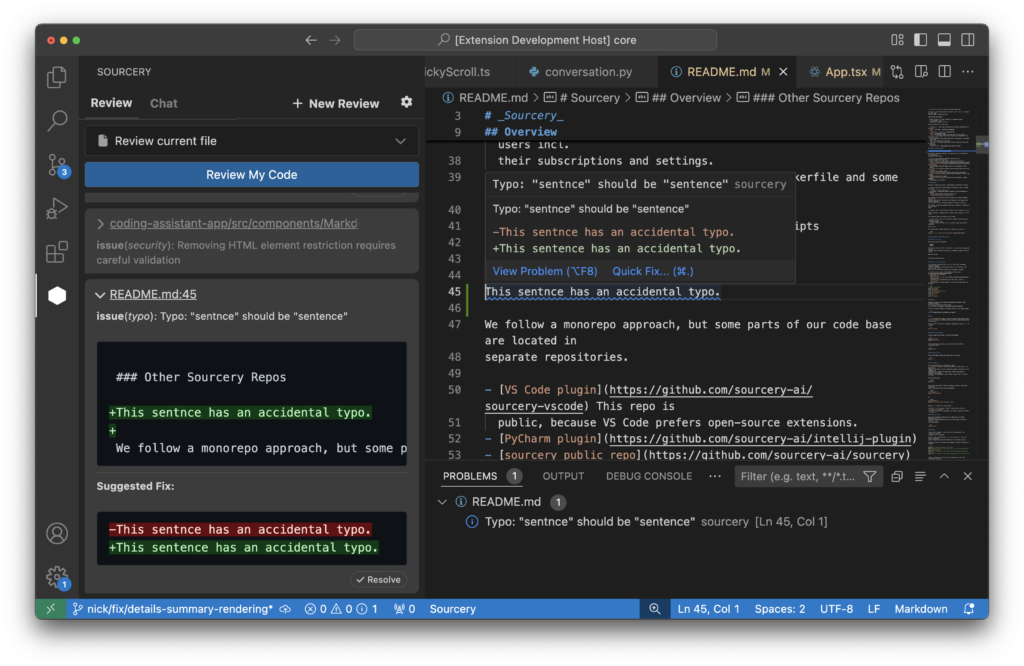Click Quick Fix link in hover popup
The width and height of the screenshot is (1024, 666).
tap(652, 271)
